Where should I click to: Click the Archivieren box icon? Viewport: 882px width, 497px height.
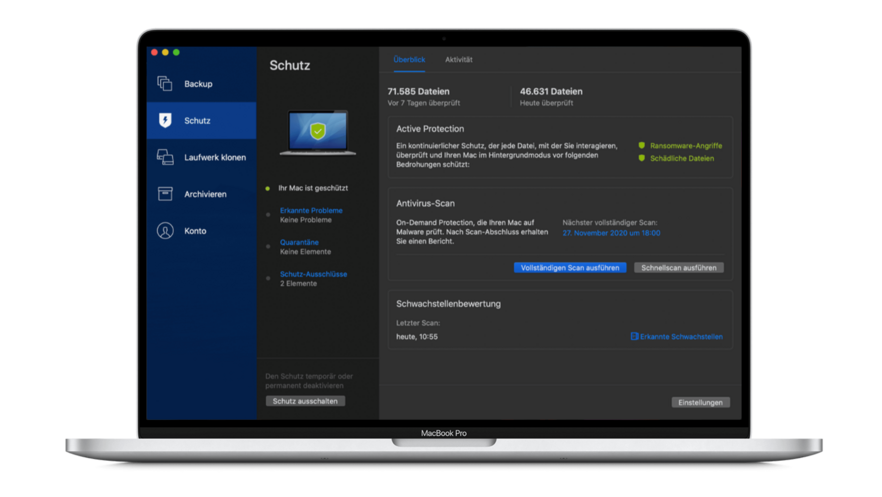tap(165, 194)
